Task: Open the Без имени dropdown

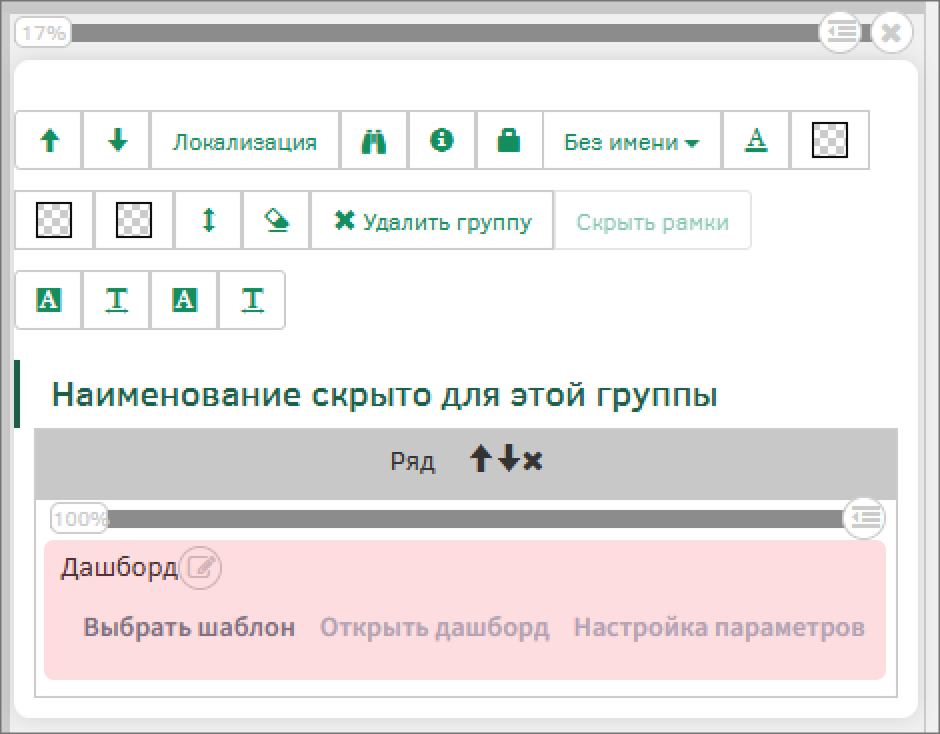Action: click(x=632, y=140)
